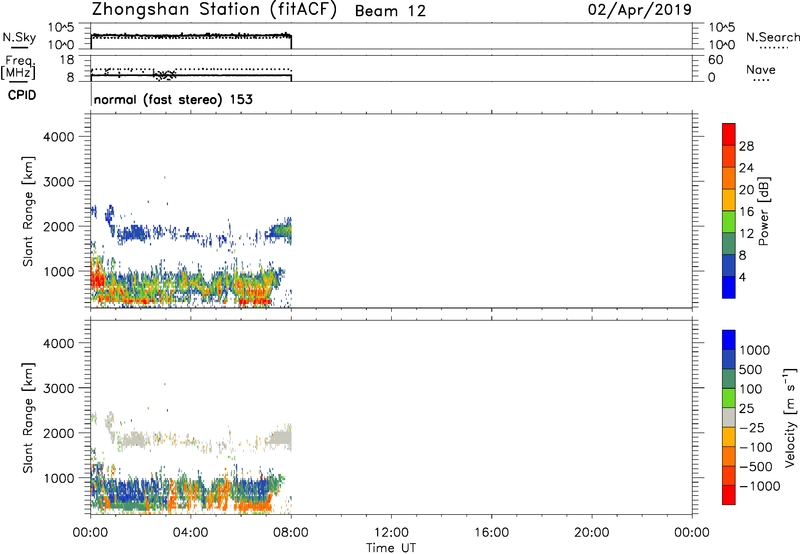Click the 'CPID' label

21,95
